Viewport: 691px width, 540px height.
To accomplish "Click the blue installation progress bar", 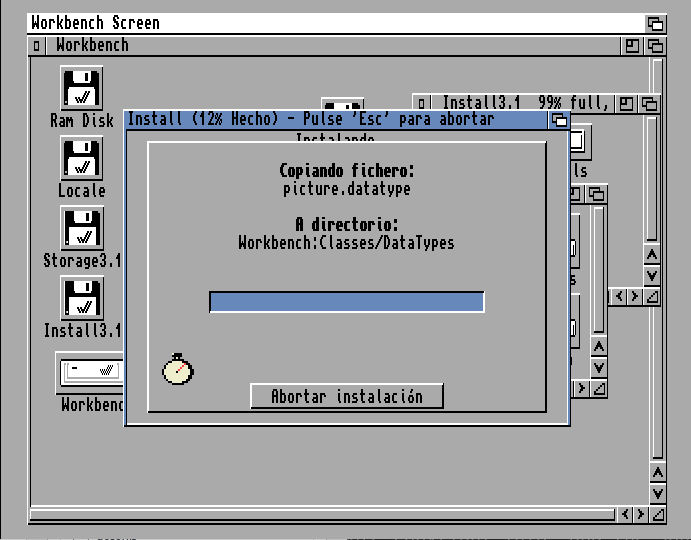I will tap(346, 302).
